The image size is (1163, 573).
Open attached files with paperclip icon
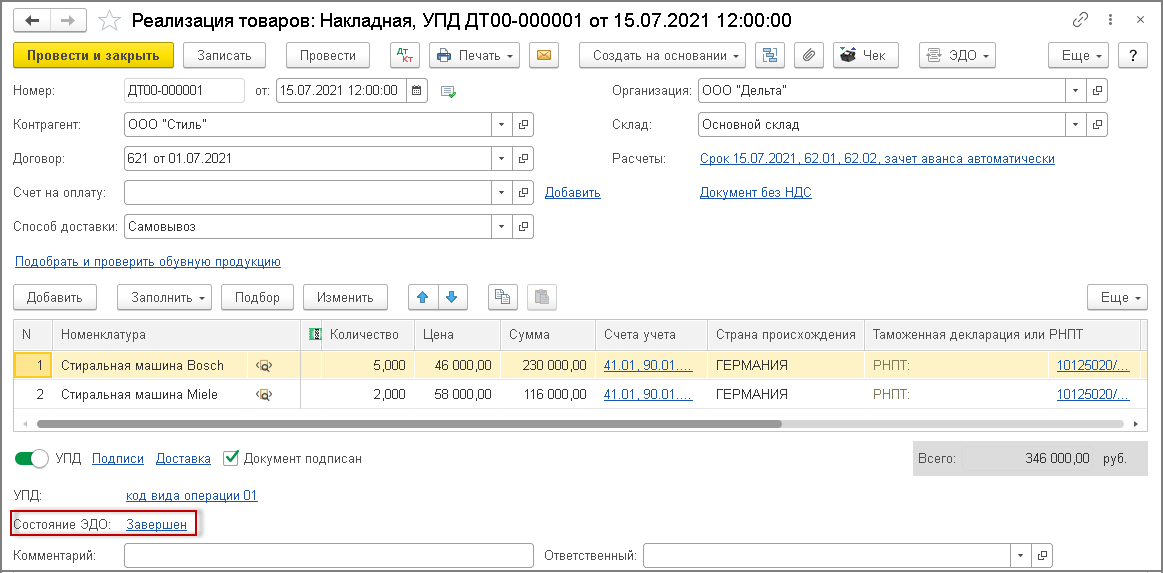coord(809,56)
